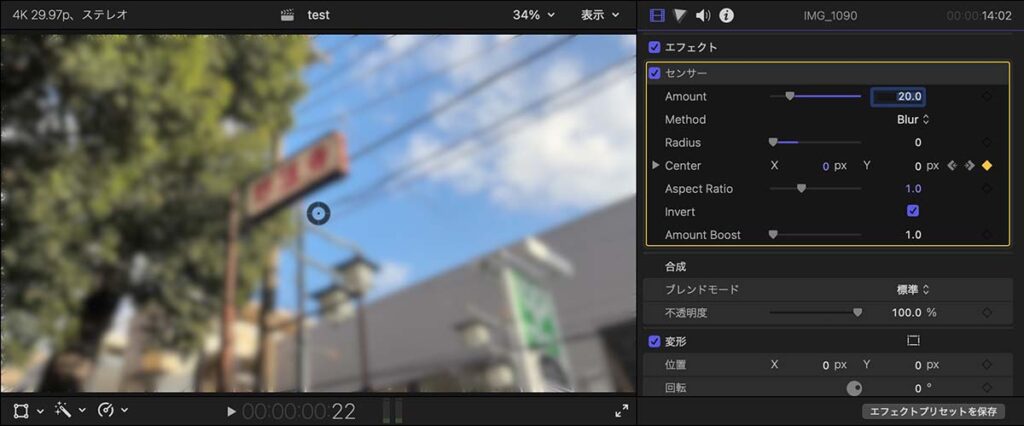
Task: Open the magic wand enhancements menu
Action: (x=63, y=410)
